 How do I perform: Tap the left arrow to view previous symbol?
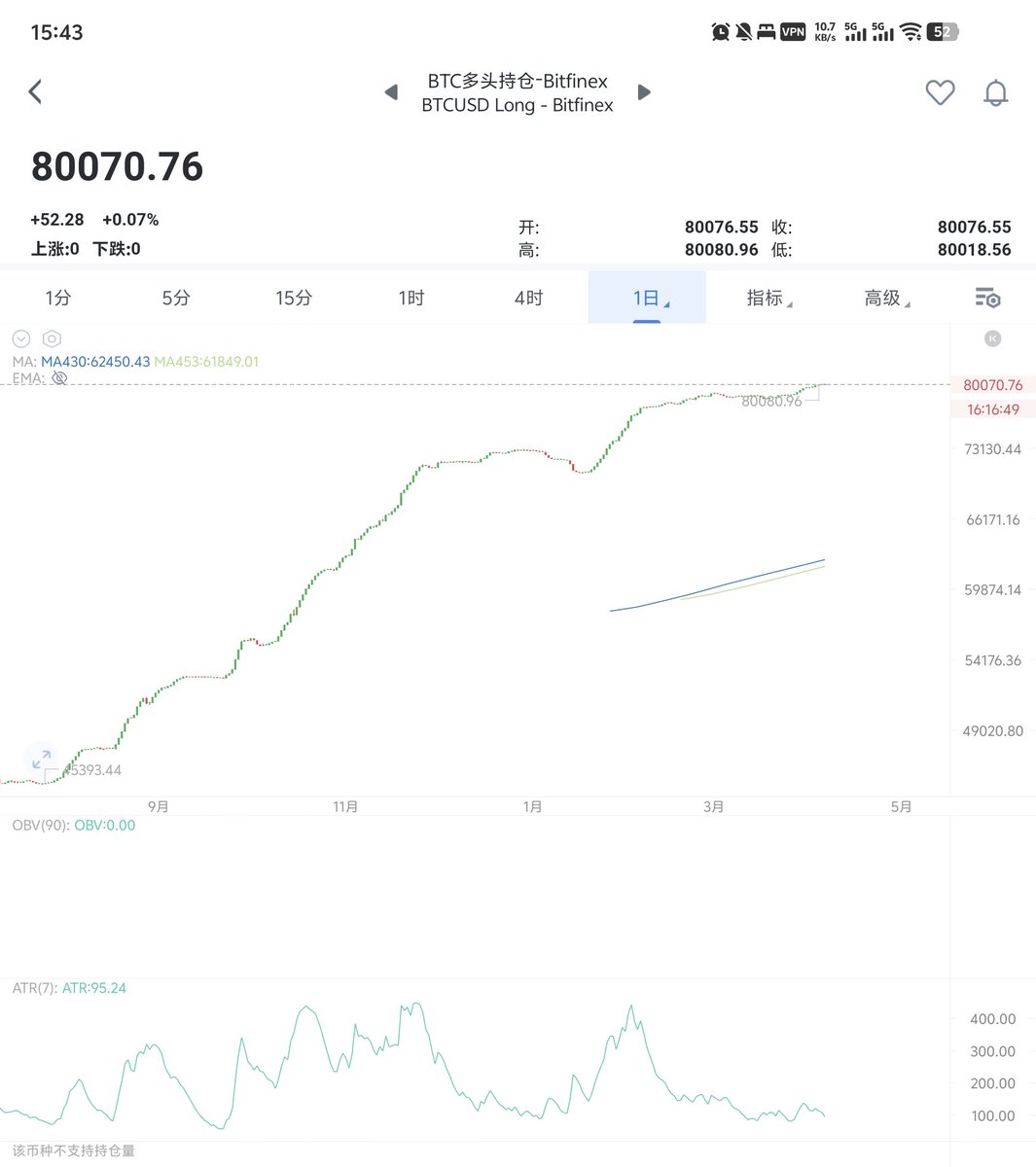(391, 91)
